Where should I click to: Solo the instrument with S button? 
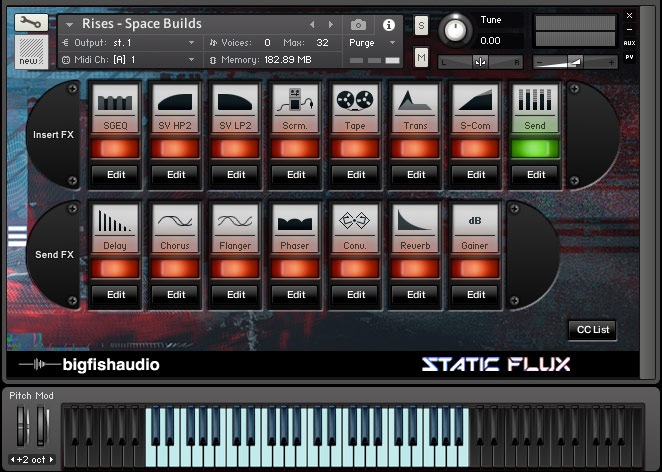(x=421, y=26)
